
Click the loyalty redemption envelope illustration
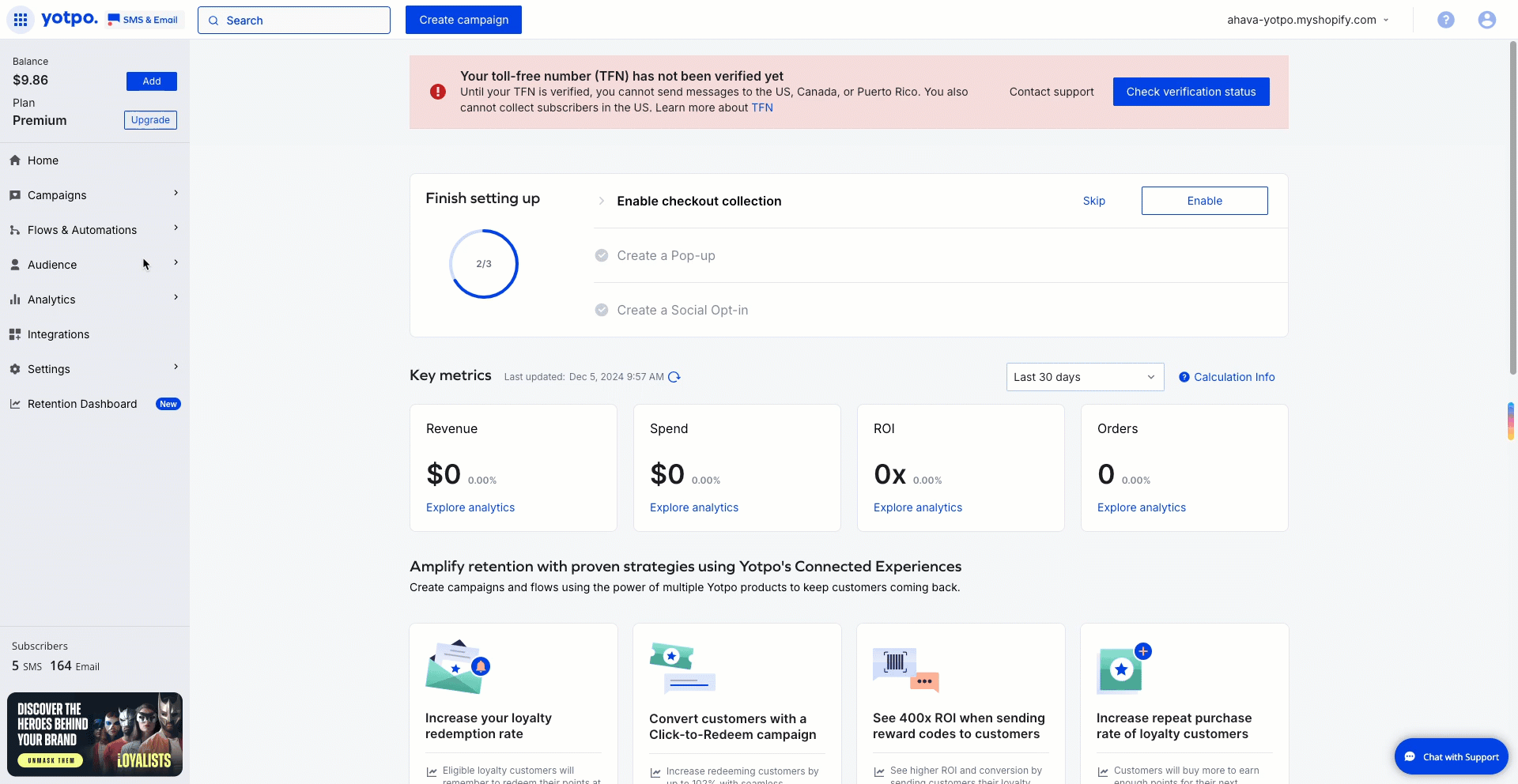[x=458, y=667]
